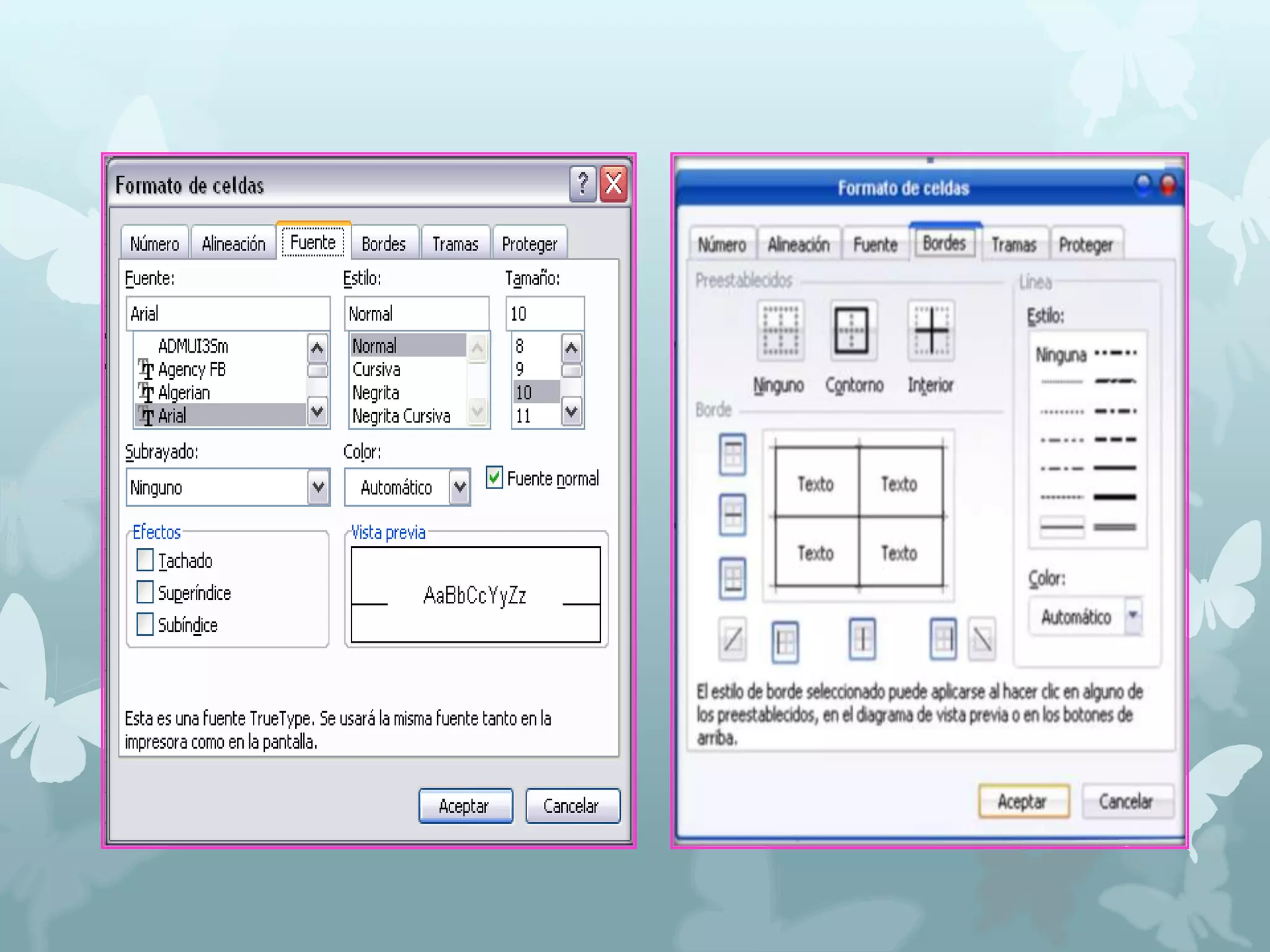Click size list scroll down arrow

(x=572, y=412)
